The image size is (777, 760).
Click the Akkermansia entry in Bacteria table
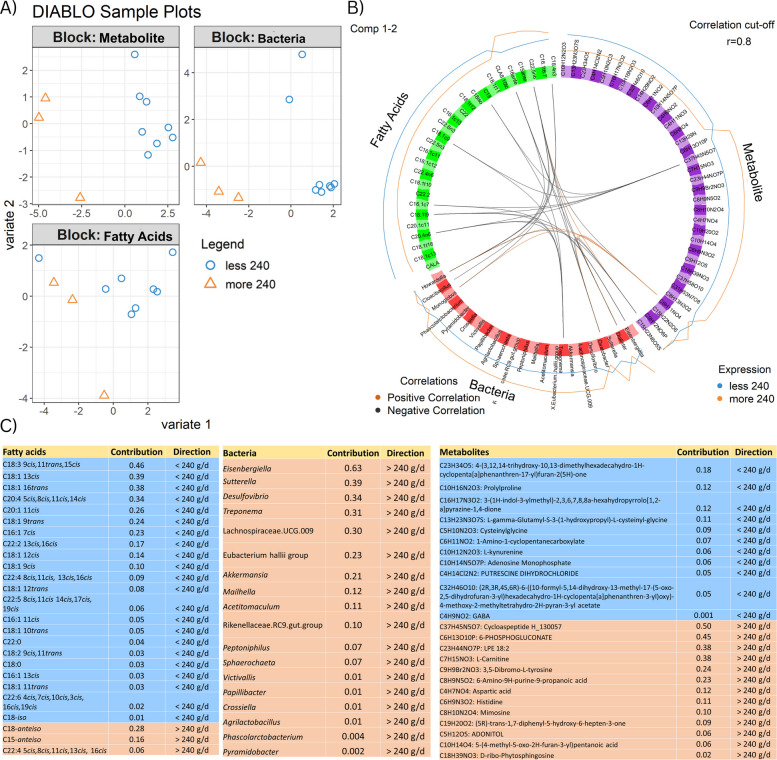pyautogui.click(x=245, y=575)
